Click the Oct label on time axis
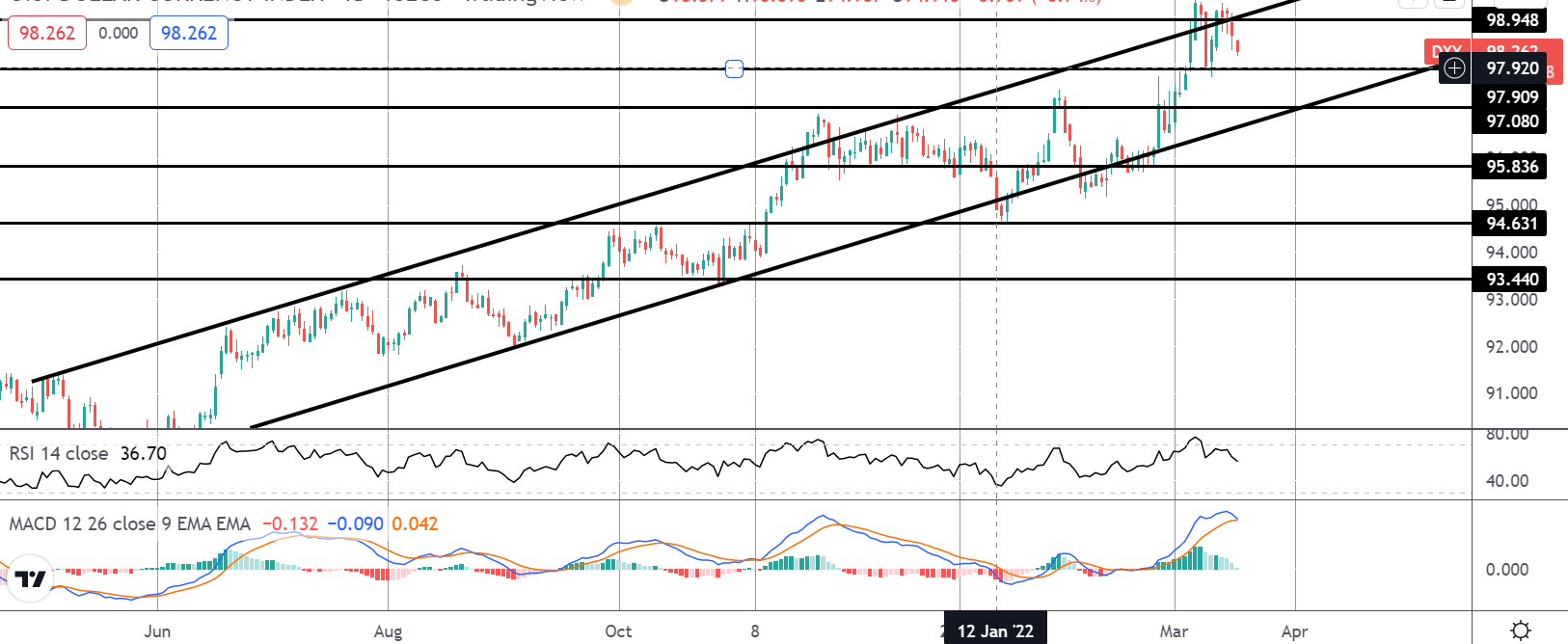This screenshot has height=644, width=1568. [618, 631]
